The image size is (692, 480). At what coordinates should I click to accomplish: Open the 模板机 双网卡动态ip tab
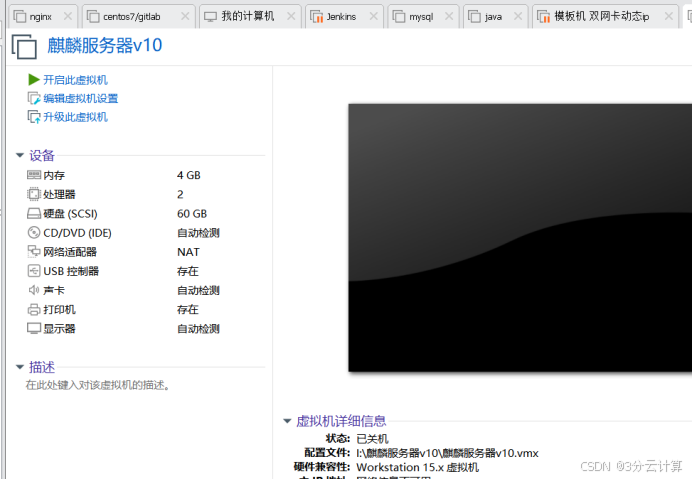pos(605,17)
